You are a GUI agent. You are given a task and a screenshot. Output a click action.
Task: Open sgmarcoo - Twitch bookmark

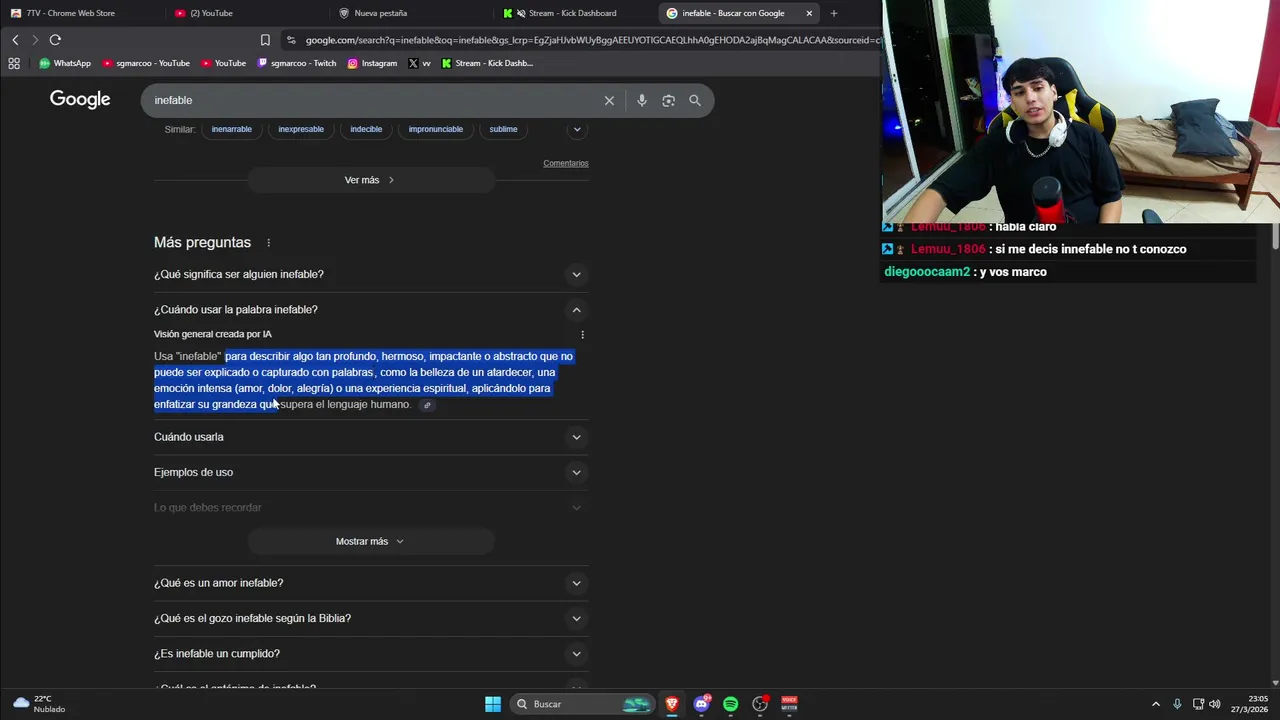tap(297, 63)
